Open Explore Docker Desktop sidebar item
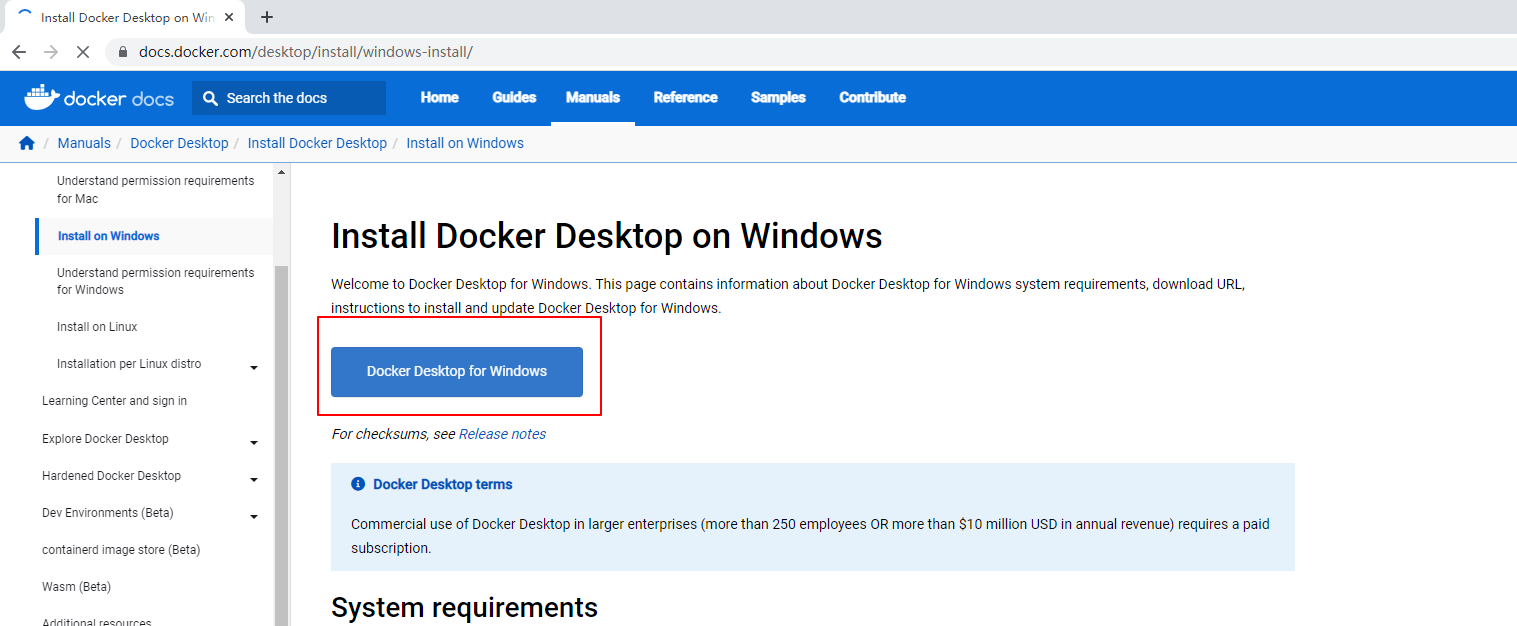This screenshot has height=626, width=1517. coord(105,439)
